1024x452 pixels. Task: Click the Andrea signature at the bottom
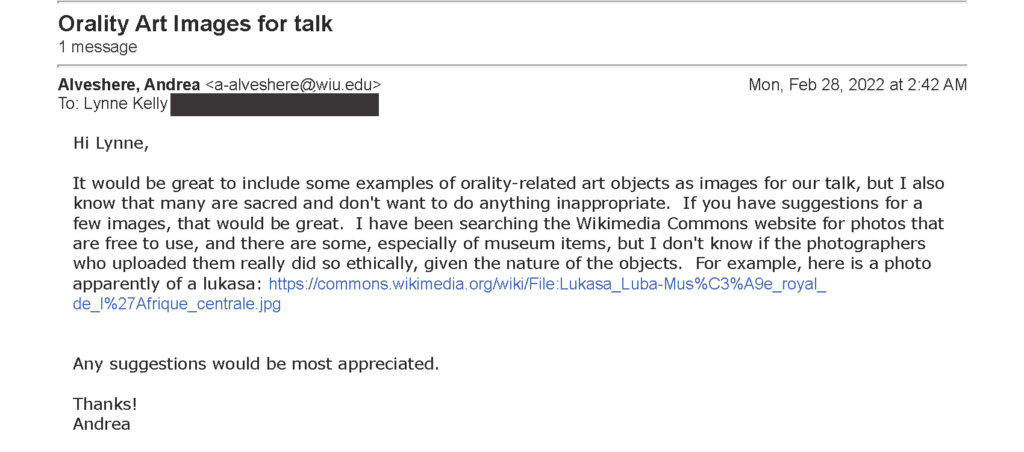pyautogui.click(x=101, y=424)
